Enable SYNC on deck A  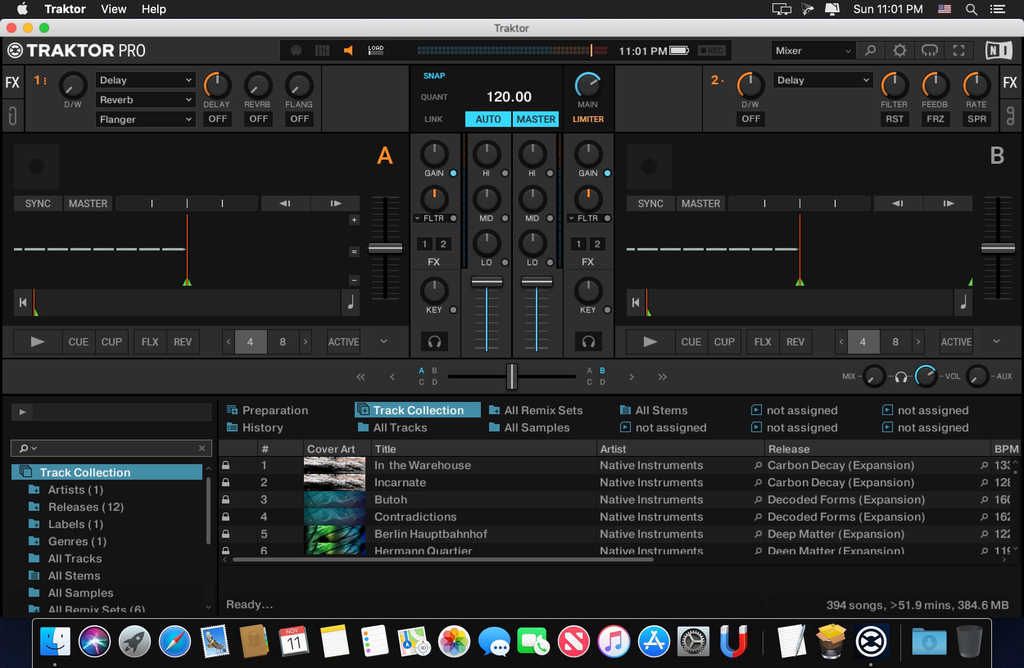(36, 203)
